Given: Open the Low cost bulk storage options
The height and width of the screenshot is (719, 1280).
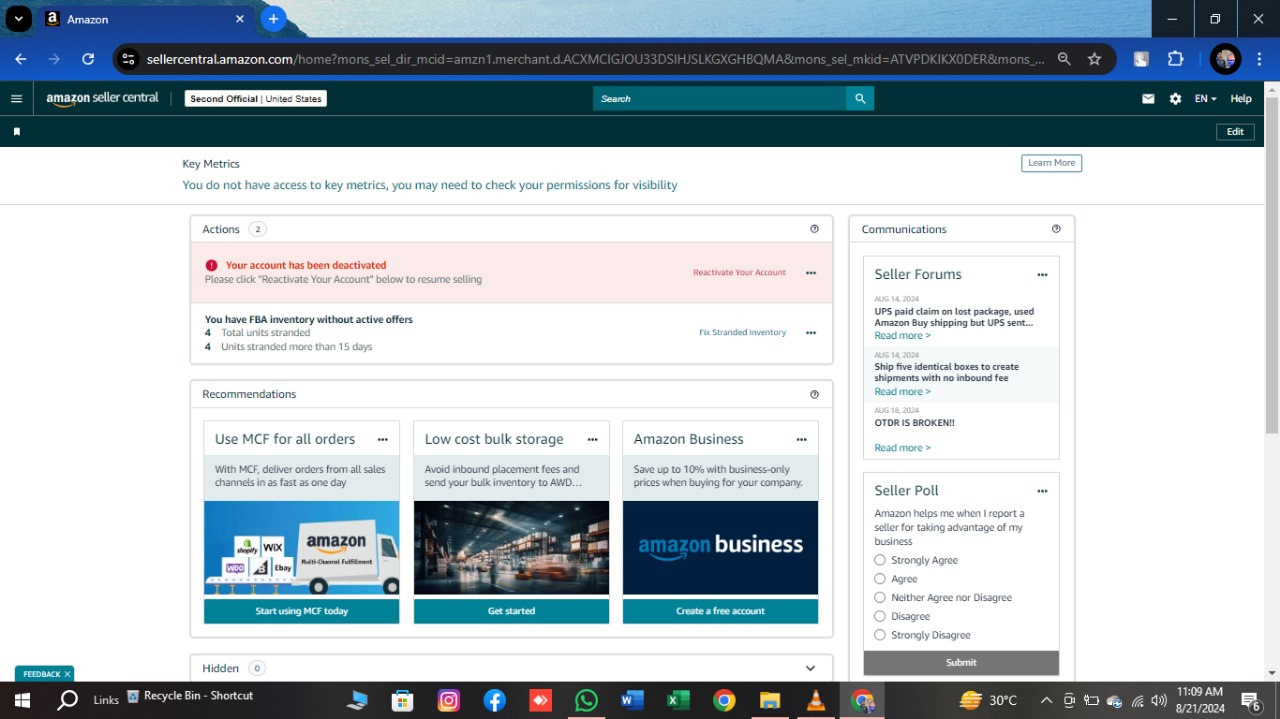Looking at the screenshot, I should point(592,439).
